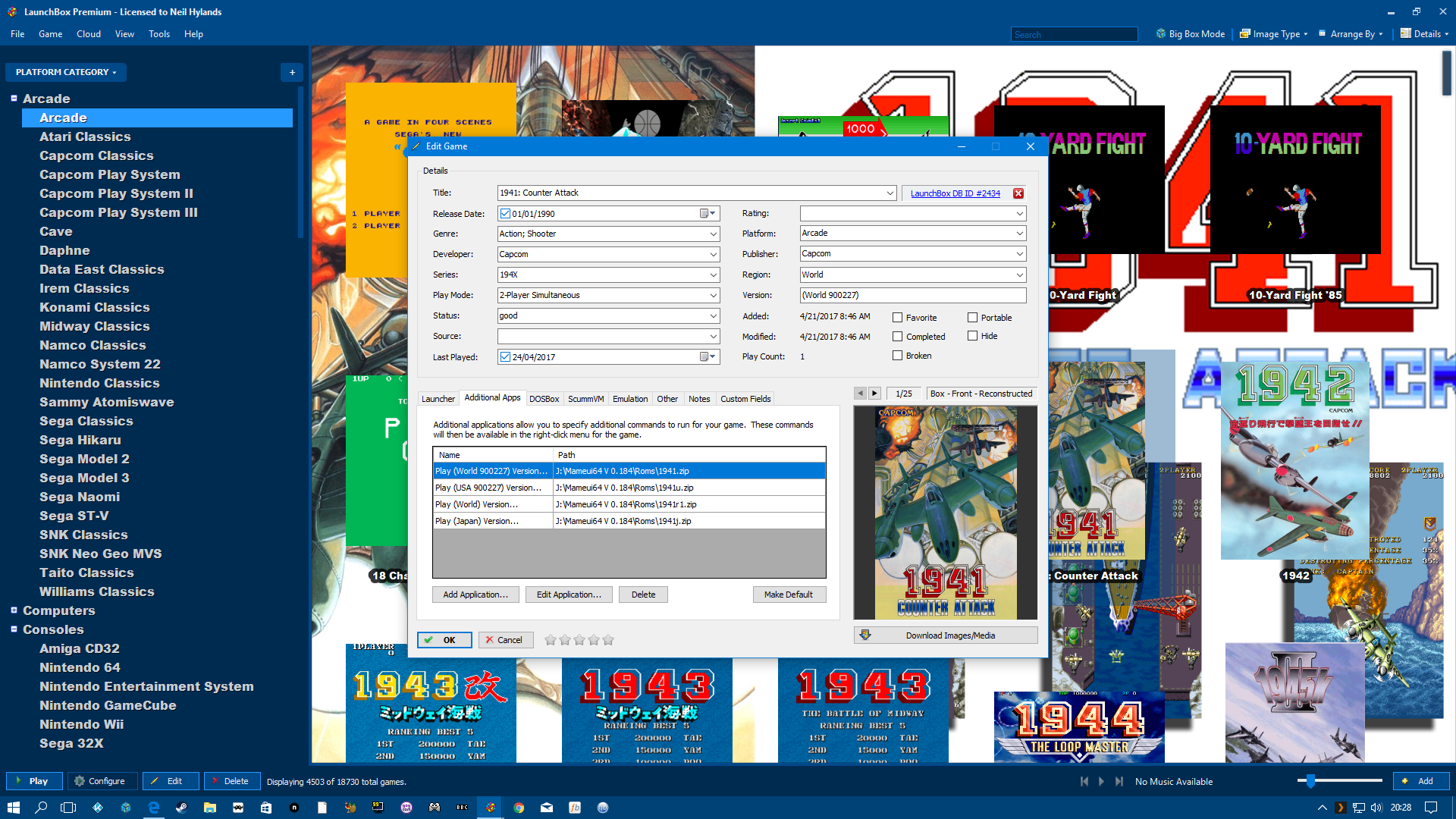The image size is (1456, 819).
Task: Click the Make Default button
Action: [789, 595]
